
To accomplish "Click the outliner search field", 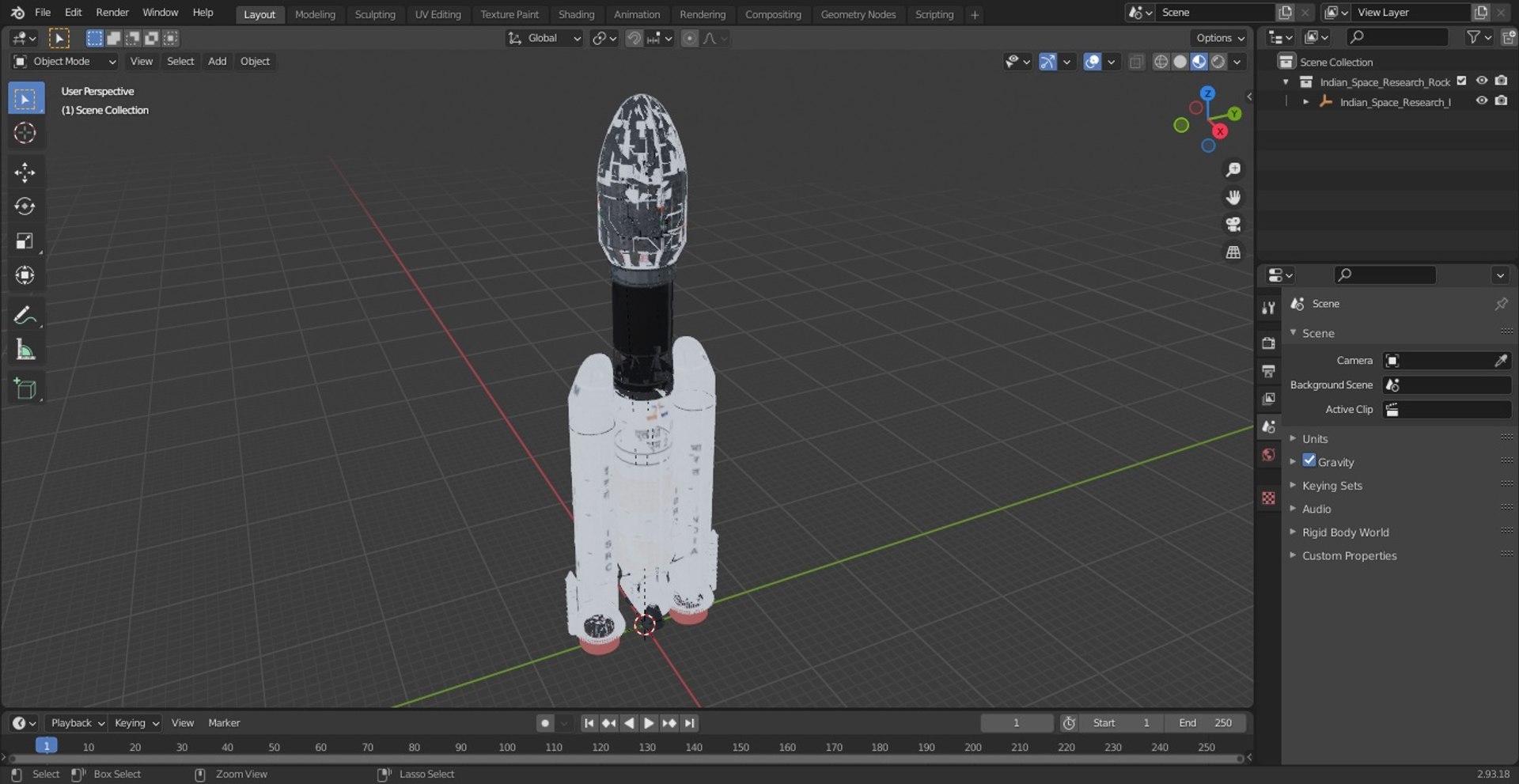I will pyautogui.click(x=1397, y=37).
